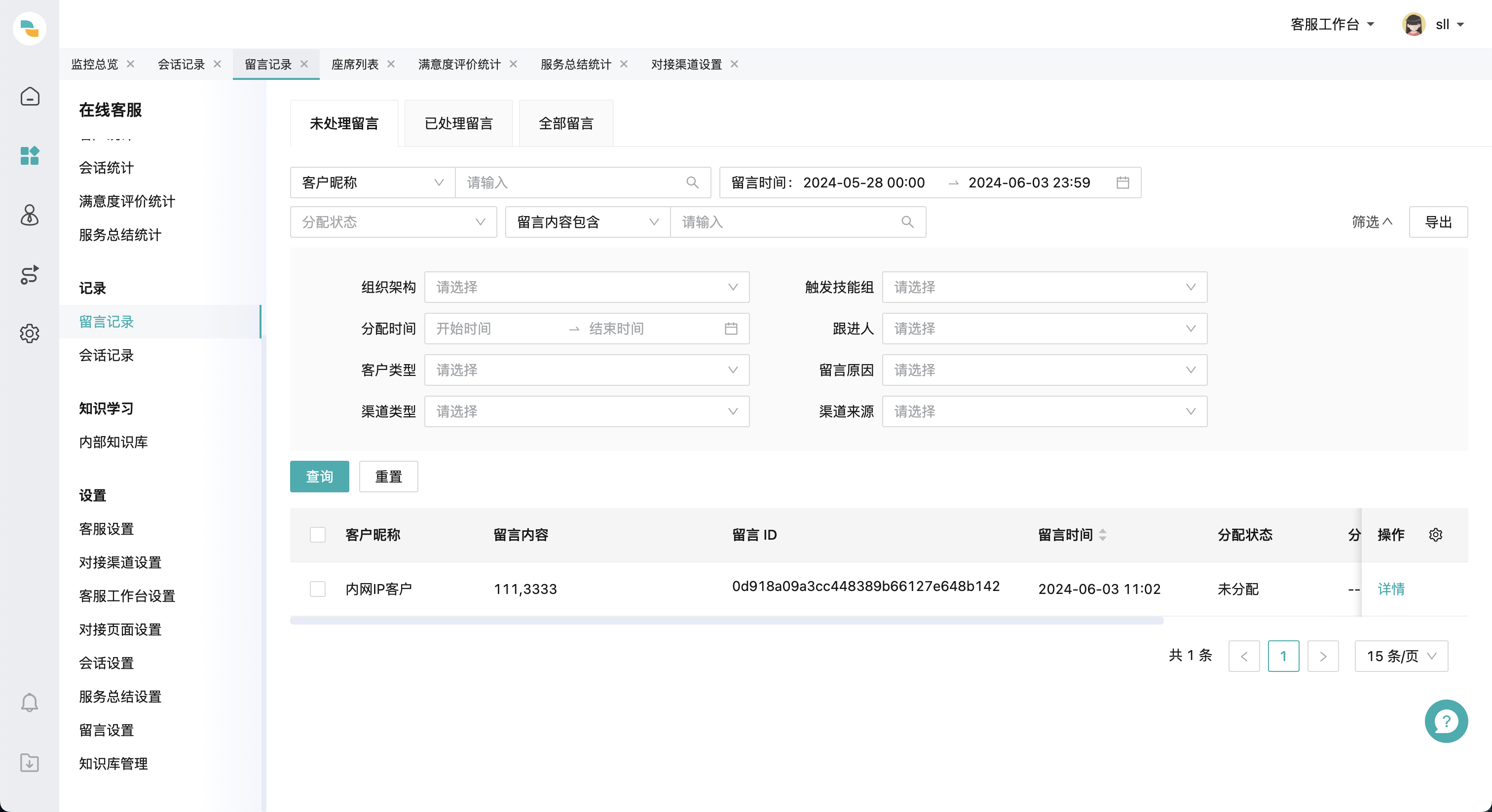Open 内部知识库 in sidebar menu

point(113,443)
